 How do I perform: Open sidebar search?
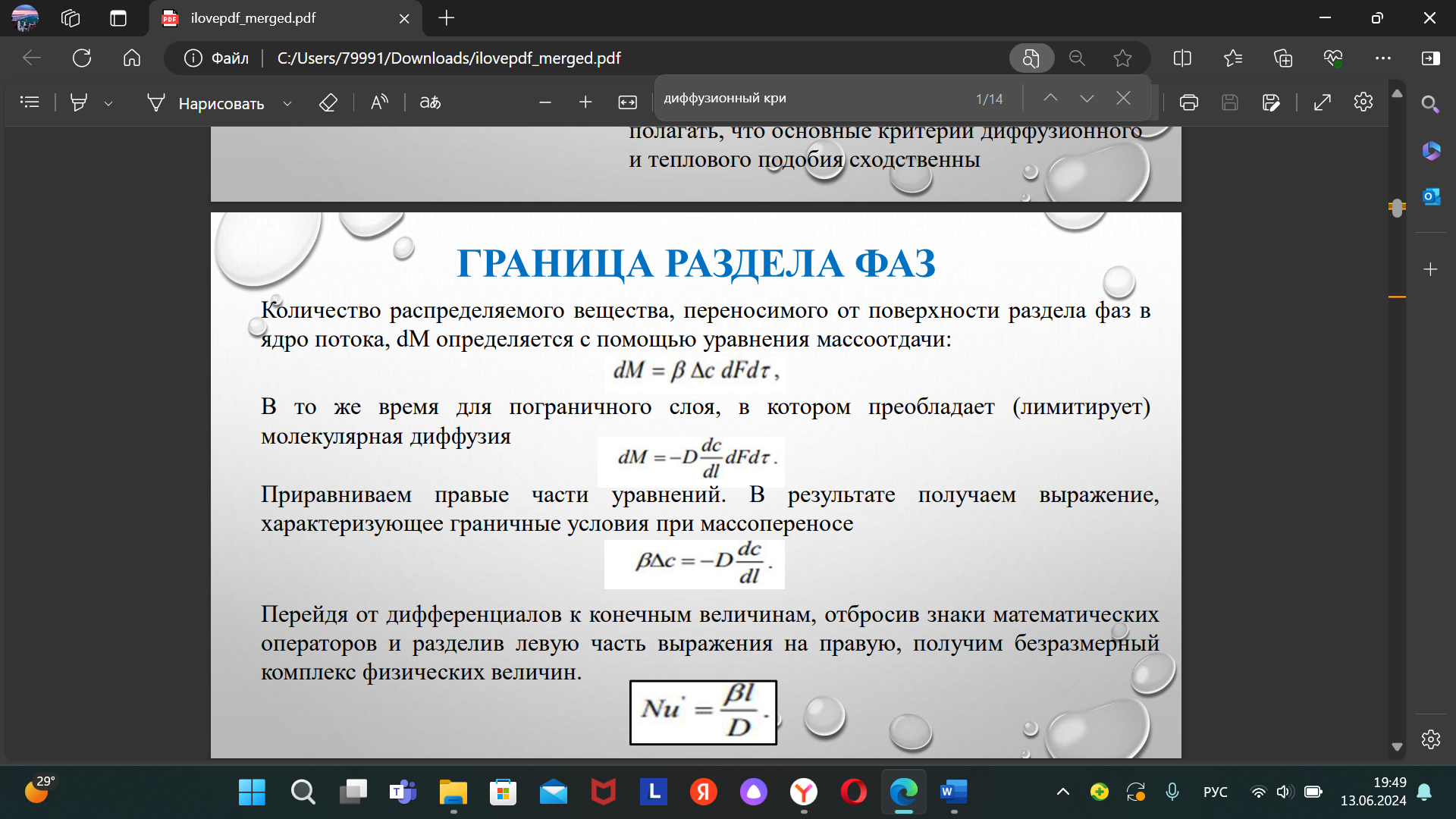(1430, 104)
